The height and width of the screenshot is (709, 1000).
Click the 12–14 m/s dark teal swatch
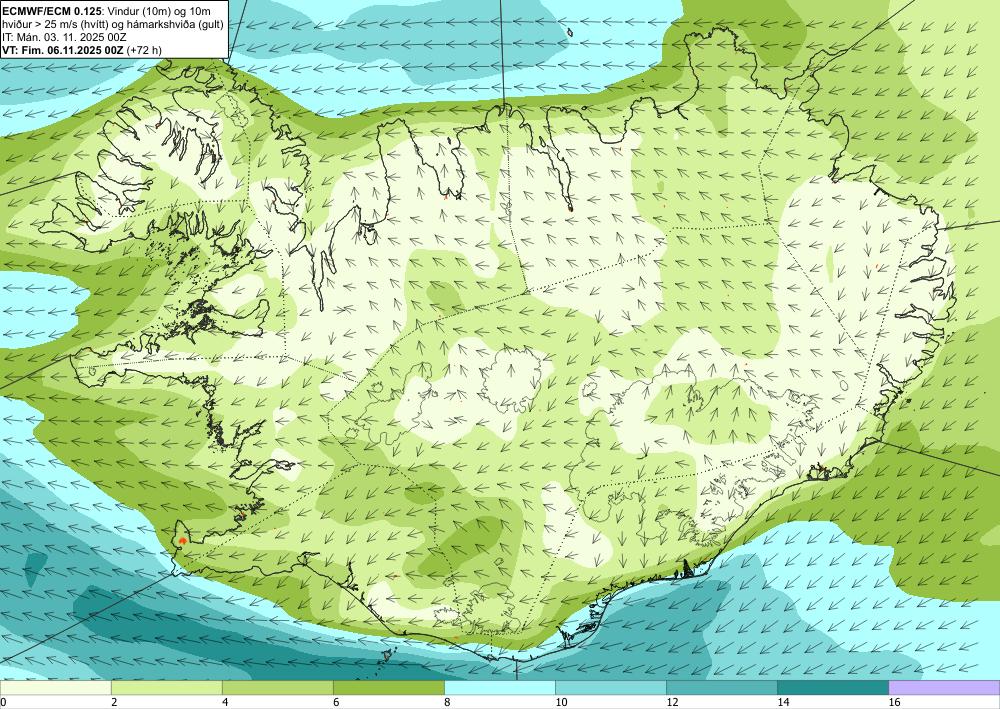[721, 687]
